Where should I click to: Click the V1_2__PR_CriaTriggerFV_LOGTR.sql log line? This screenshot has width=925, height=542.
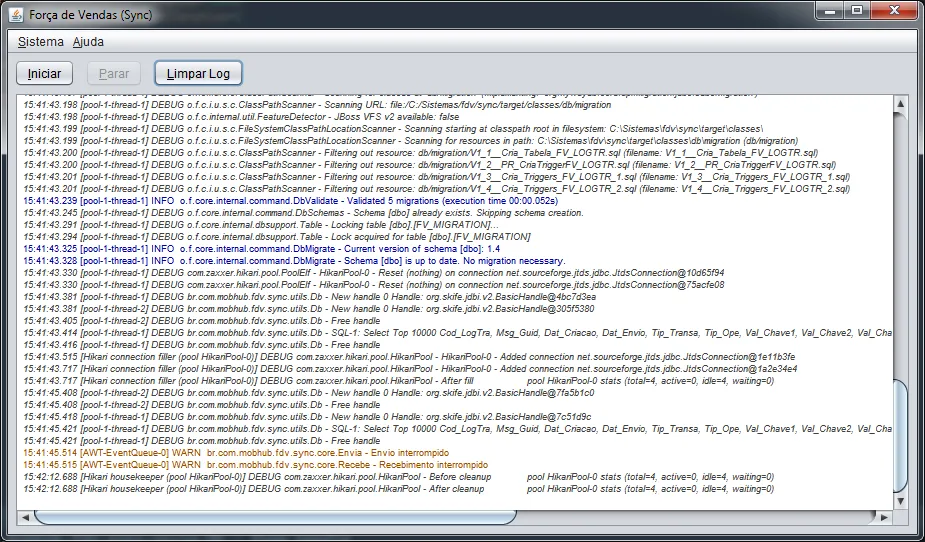pyautogui.click(x=429, y=165)
